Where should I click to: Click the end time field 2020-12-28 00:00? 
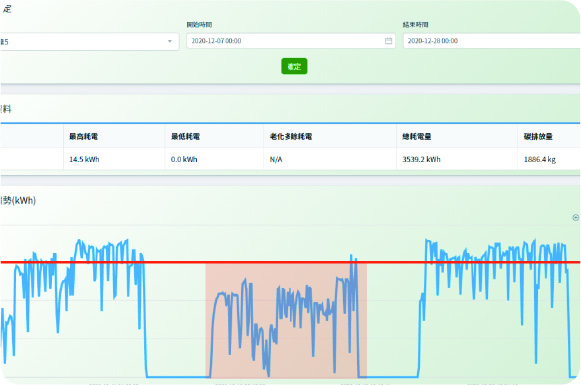click(x=492, y=41)
